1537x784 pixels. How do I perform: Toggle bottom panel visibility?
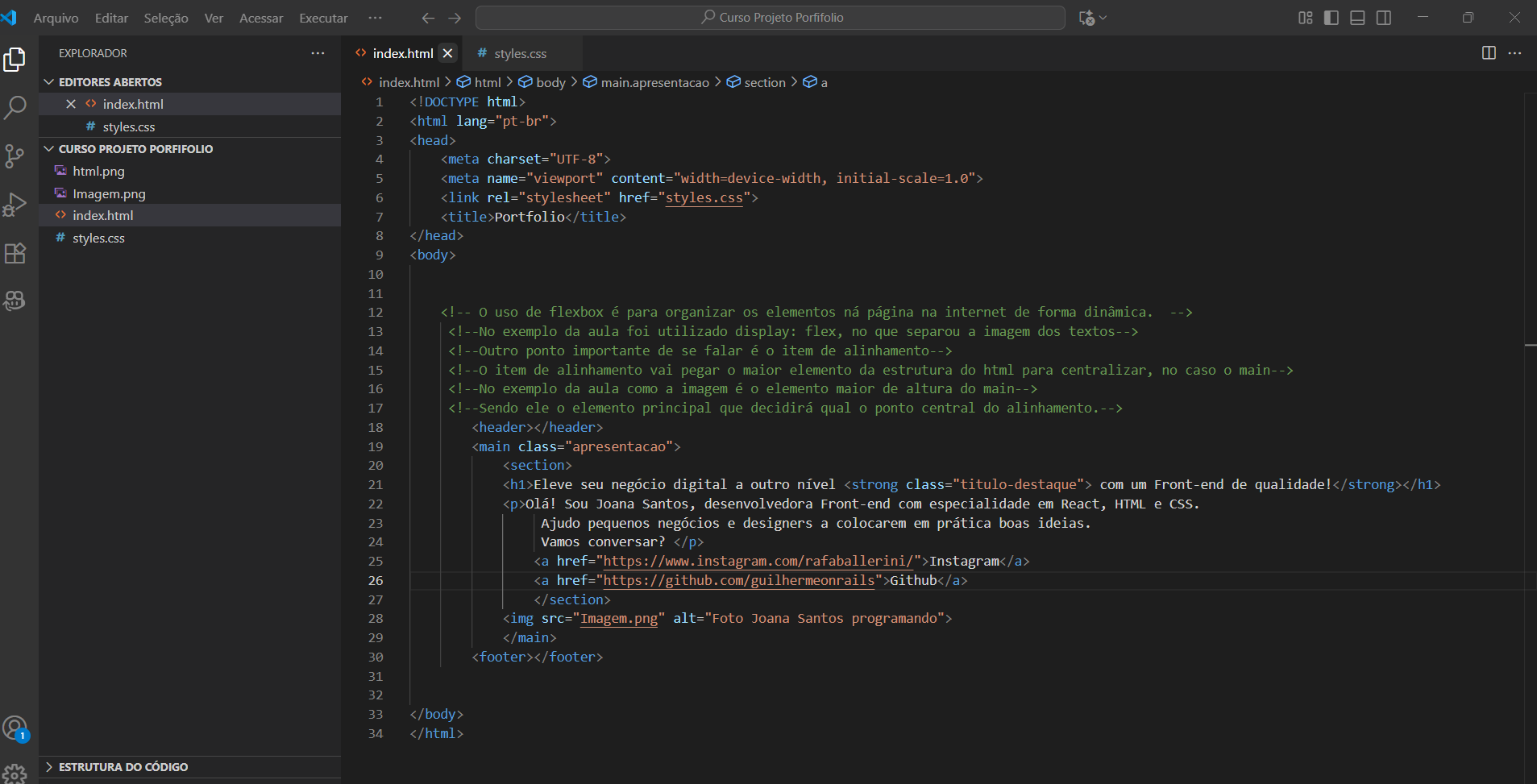coord(1357,18)
